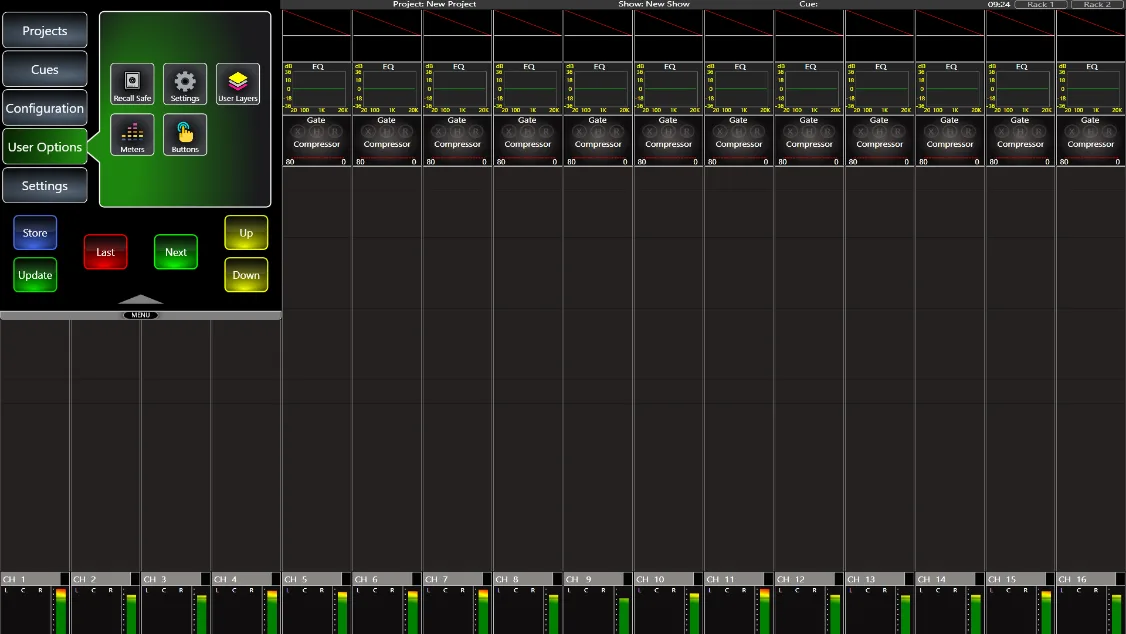Open the Meters options icon

point(132,134)
